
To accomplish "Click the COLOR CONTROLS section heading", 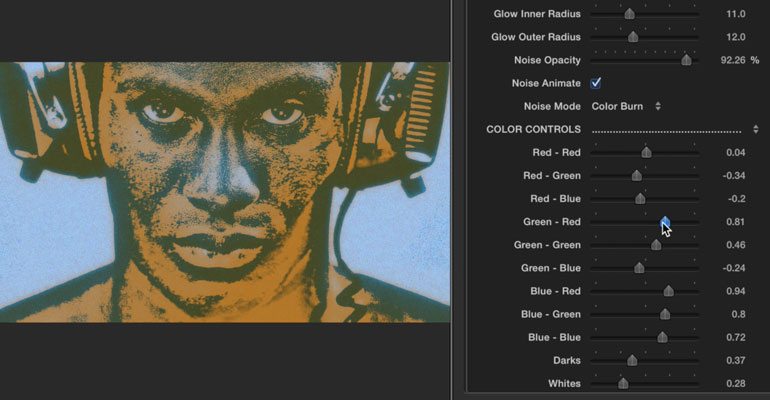I will pos(533,130).
